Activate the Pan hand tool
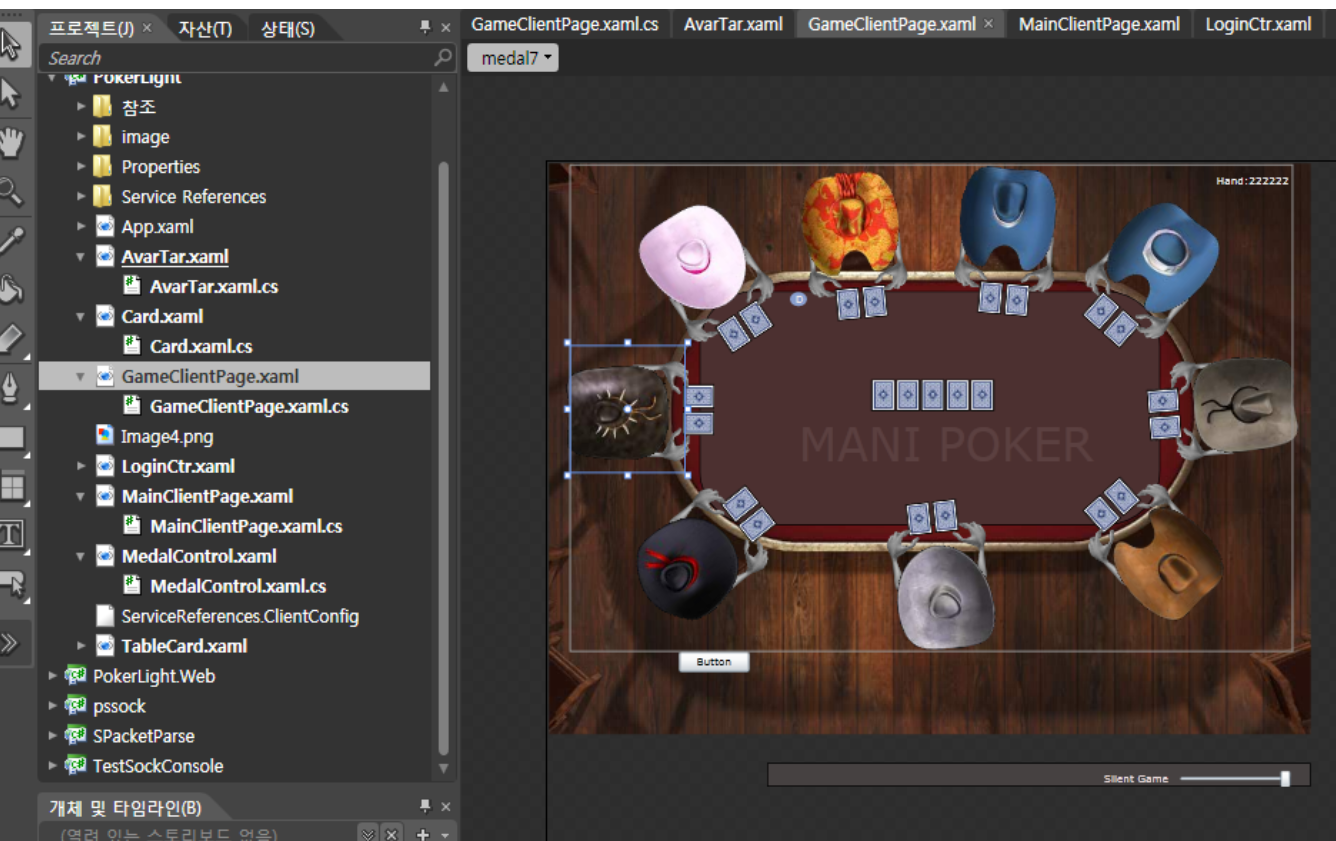 (11, 142)
